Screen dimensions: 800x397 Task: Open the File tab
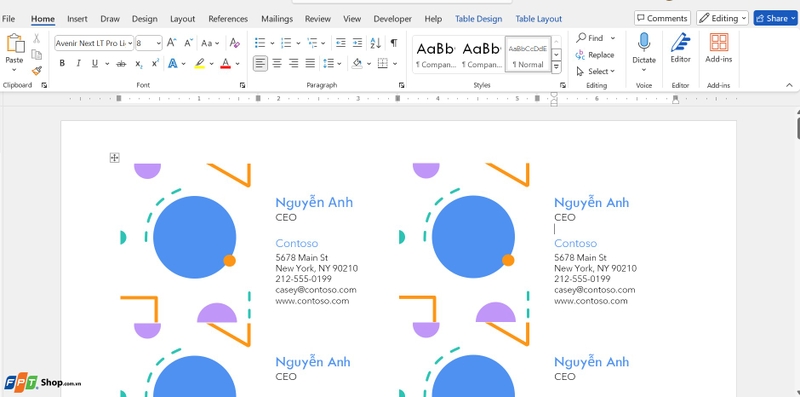coord(8,19)
